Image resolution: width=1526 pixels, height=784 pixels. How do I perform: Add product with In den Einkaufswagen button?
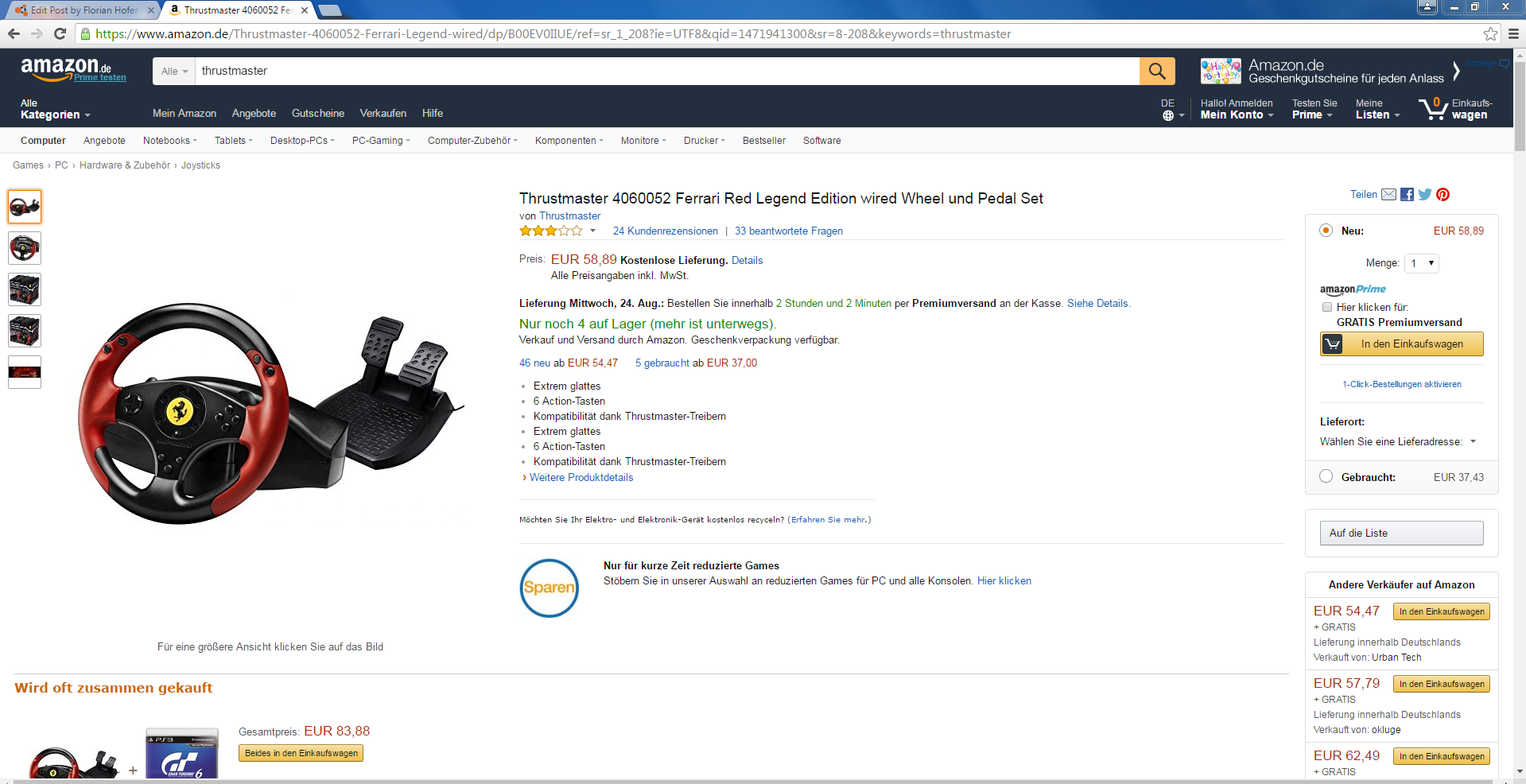pos(1402,344)
